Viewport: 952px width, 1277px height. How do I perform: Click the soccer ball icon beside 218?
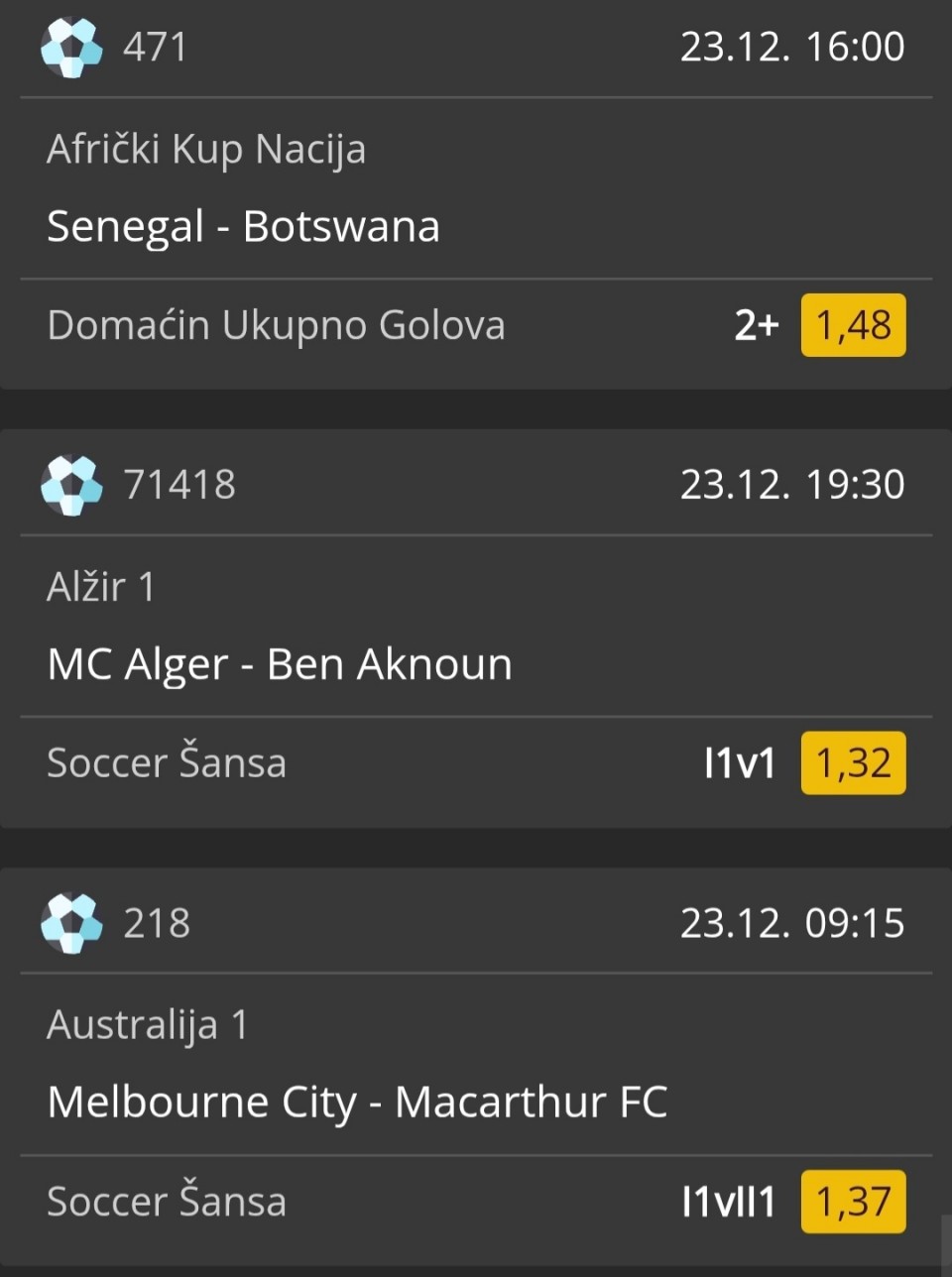pyautogui.click(x=71, y=923)
